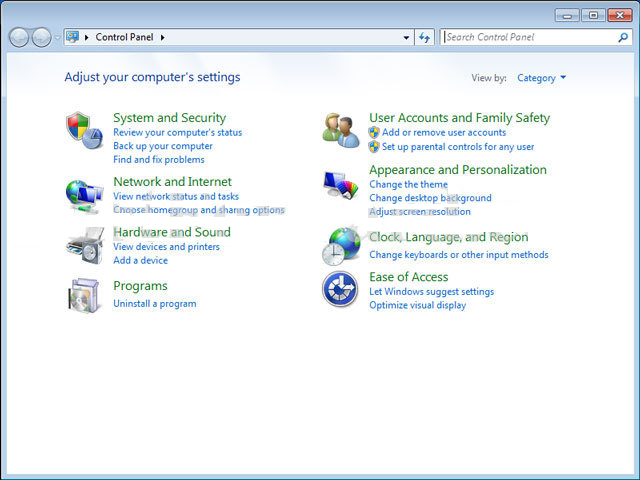Expand arrow after Control Panel breadcrumb

pos(162,38)
